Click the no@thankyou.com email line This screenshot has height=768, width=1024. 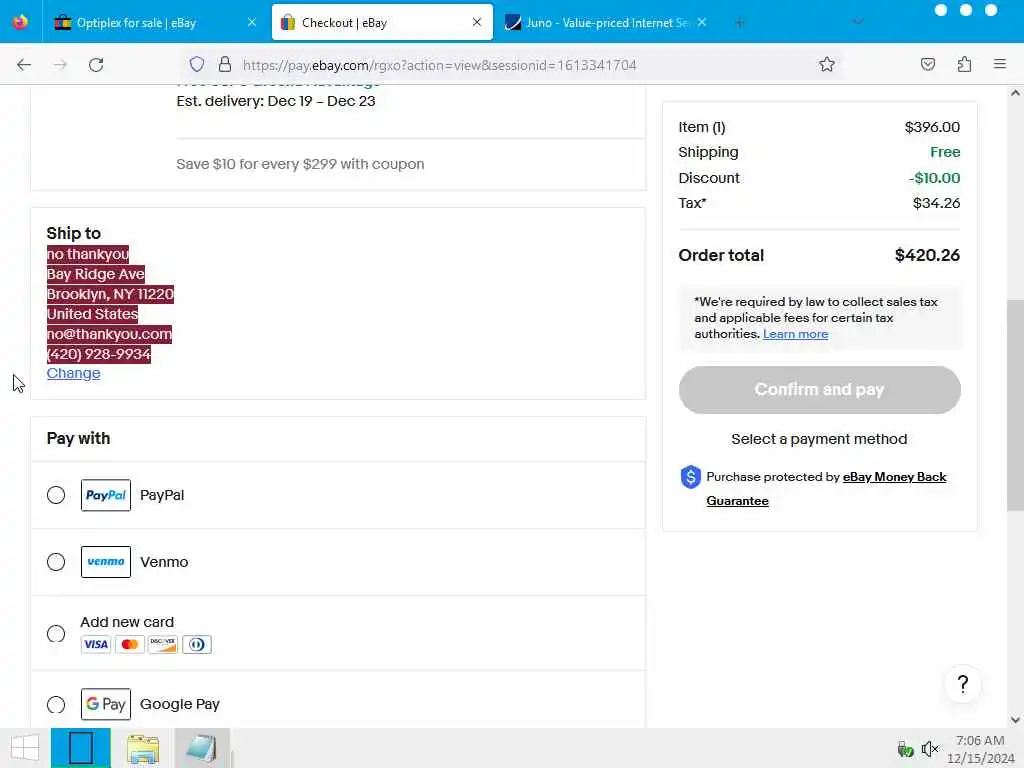coord(109,334)
